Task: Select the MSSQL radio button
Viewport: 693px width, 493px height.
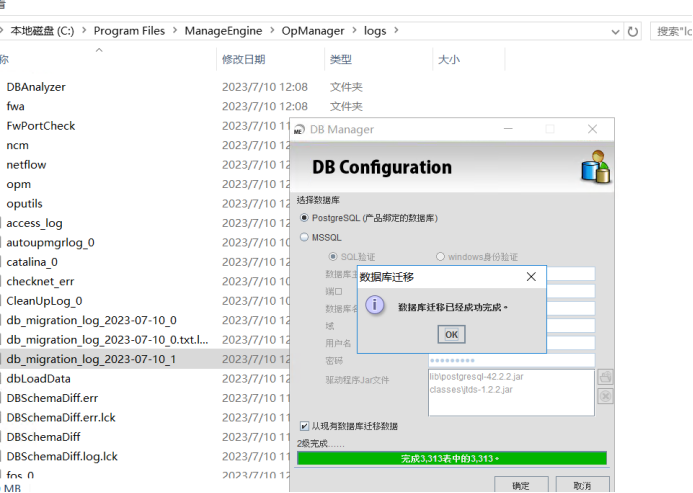Action: 304,237
